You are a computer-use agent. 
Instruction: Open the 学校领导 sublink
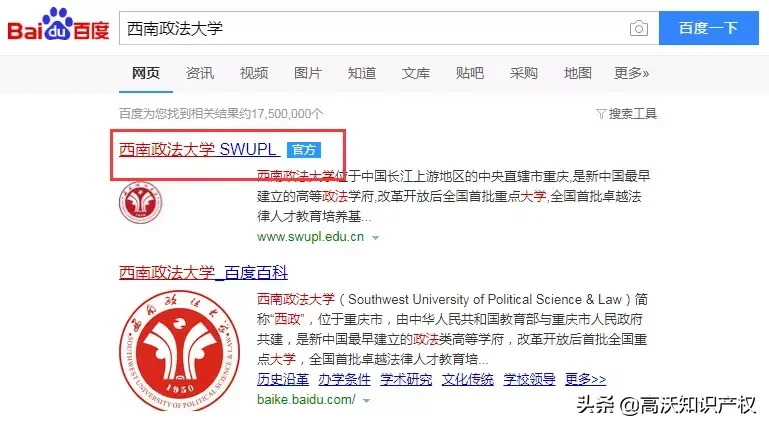click(529, 379)
